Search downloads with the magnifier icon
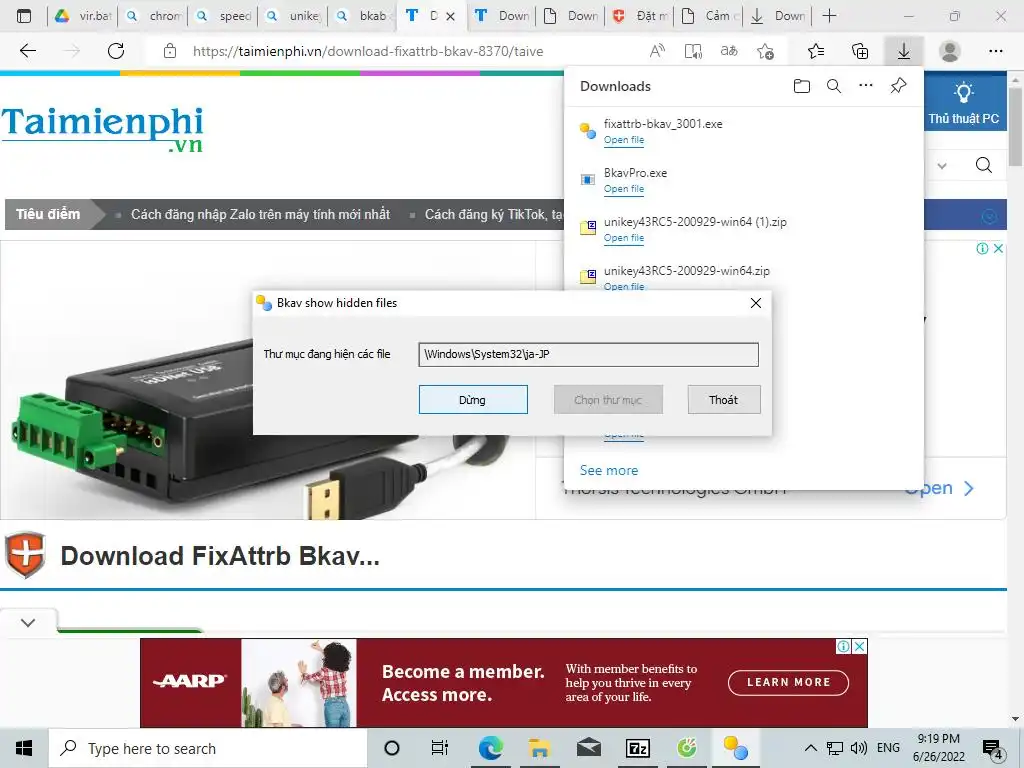The height and width of the screenshot is (768, 1024). point(833,86)
